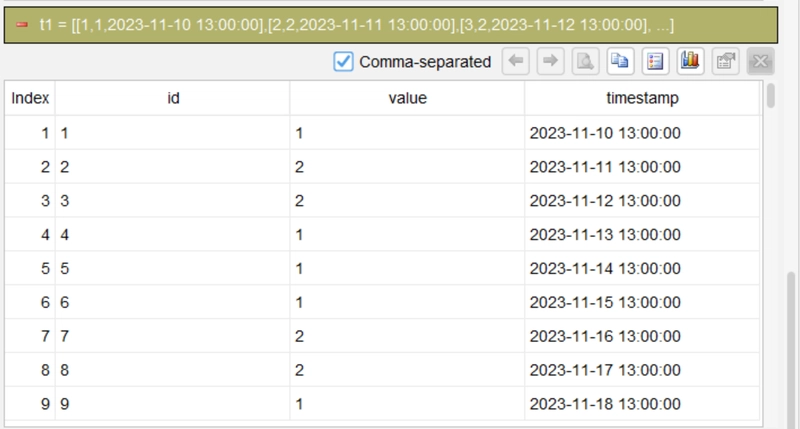Copy table data with copy icon
The image size is (800, 429).
620,62
